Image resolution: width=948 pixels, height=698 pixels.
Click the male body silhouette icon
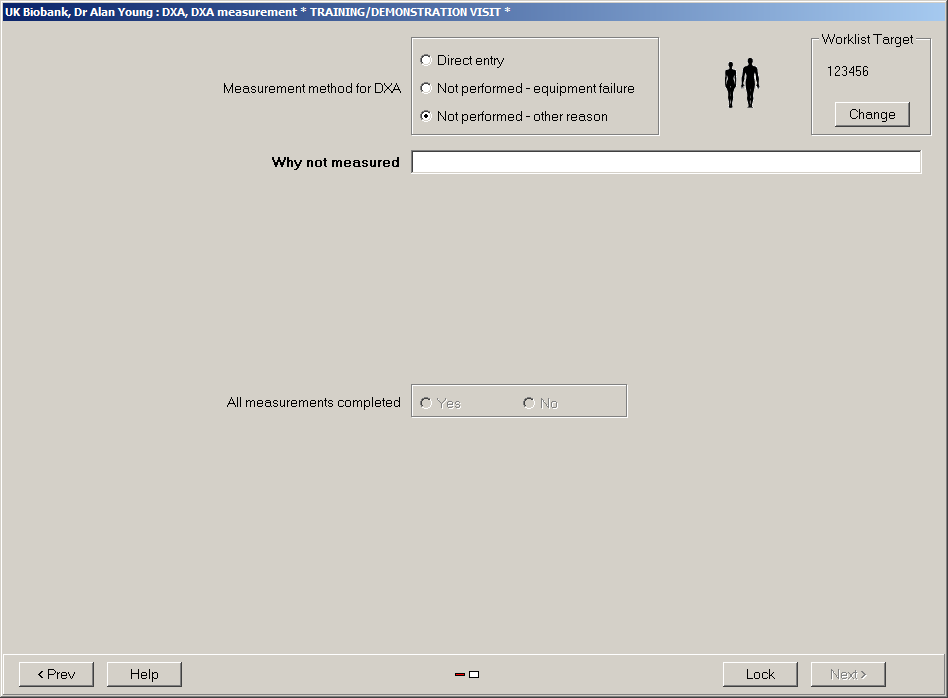point(750,83)
